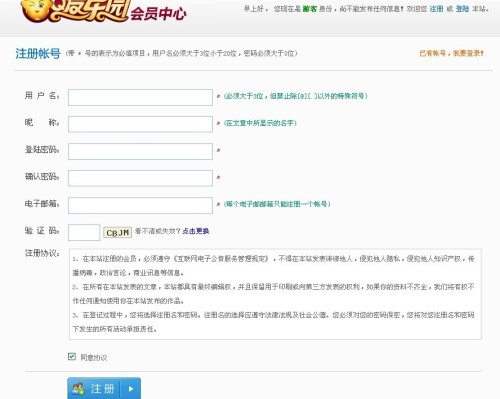Toggle the 同意协议 agreement checkbox

(72, 357)
